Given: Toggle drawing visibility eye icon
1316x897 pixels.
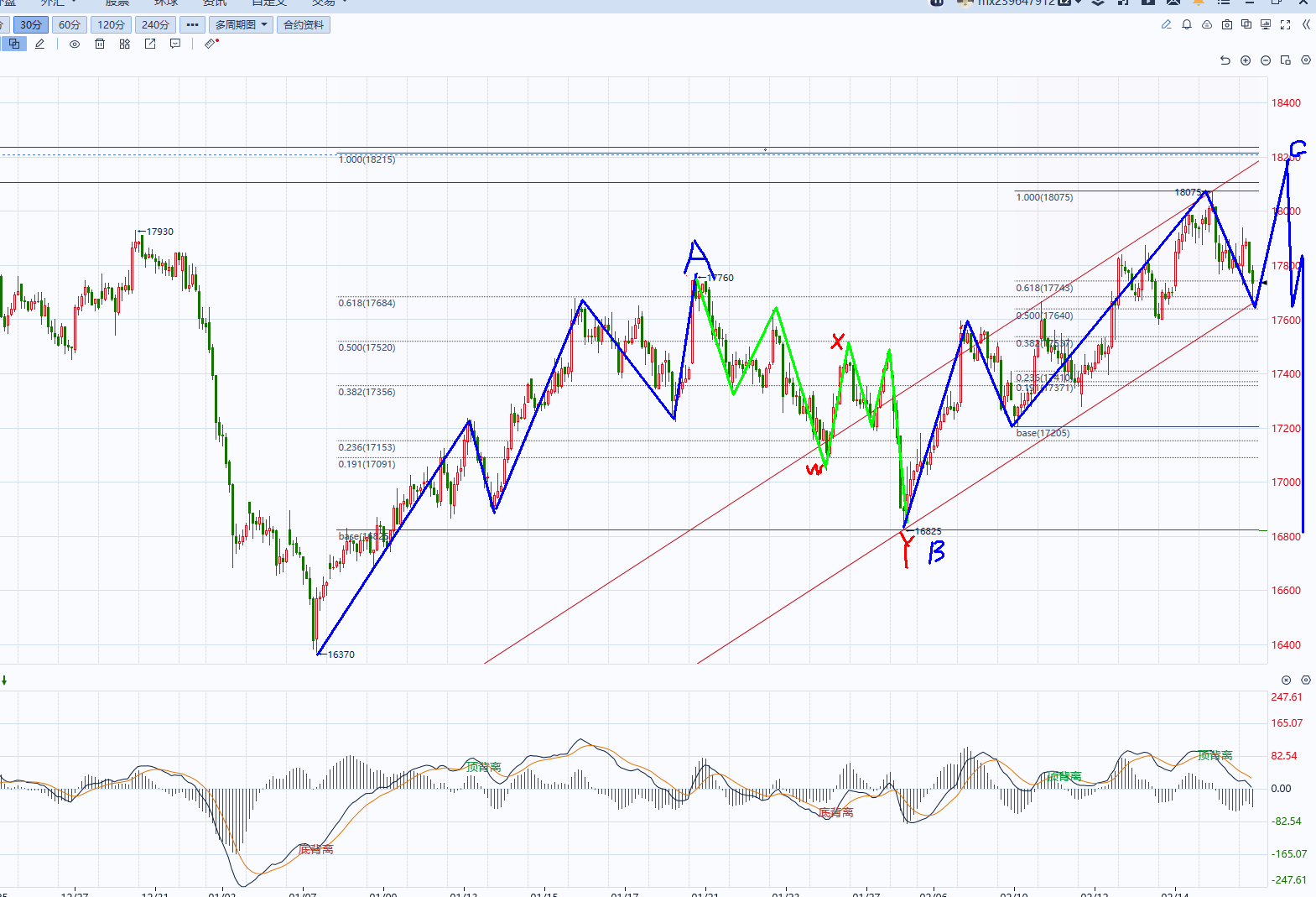Looking at the screenshot, I should 75,44.
